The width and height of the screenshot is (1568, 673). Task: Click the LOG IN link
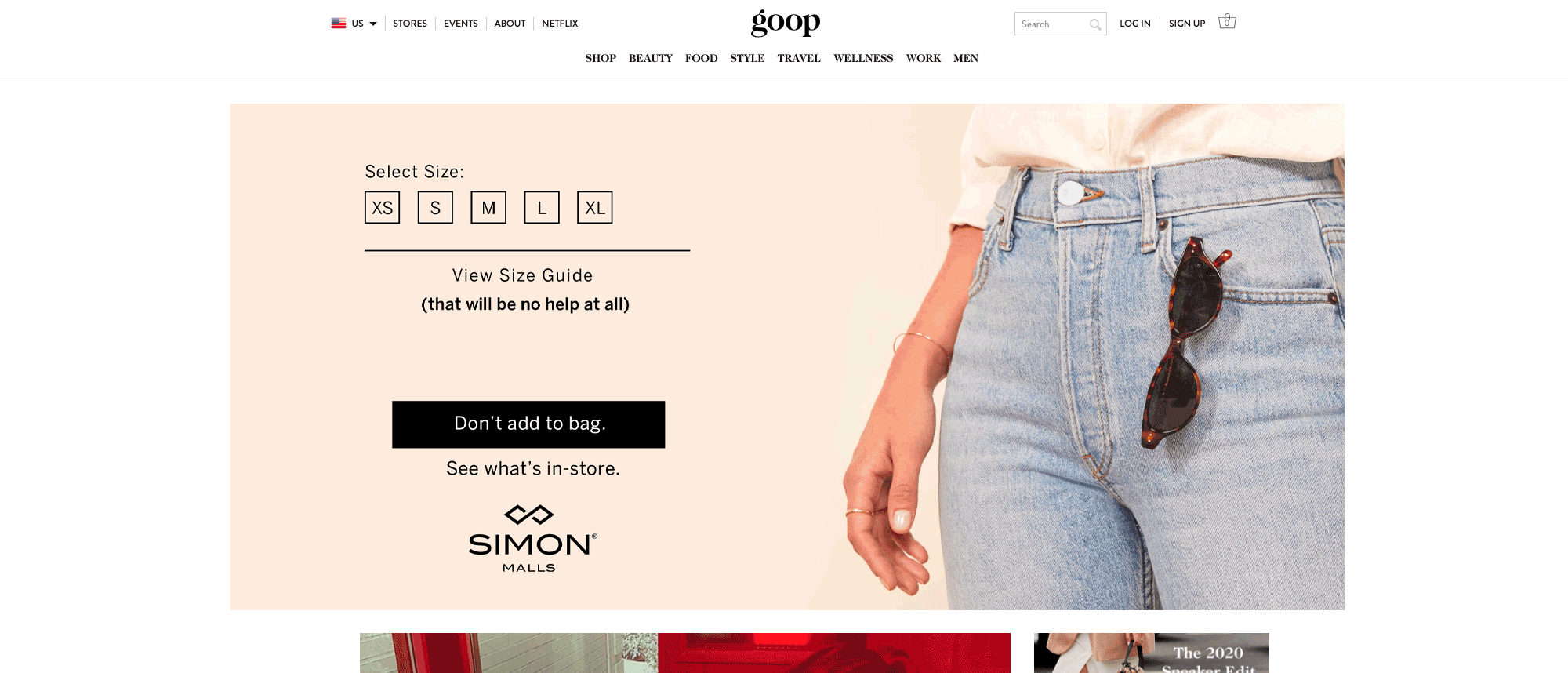[1135, 24]
